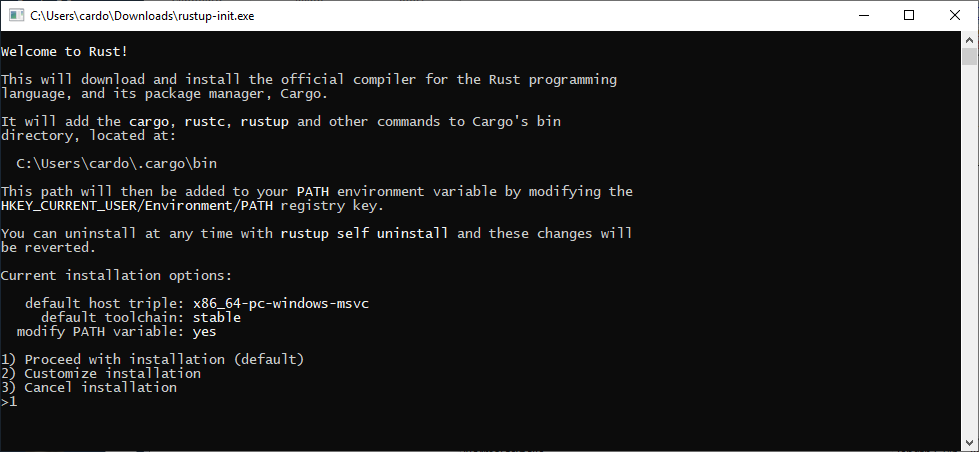Viewport: 979px width, 452px height.
Task: Click the Customize installation option line
Action: (x=101, y=374)
